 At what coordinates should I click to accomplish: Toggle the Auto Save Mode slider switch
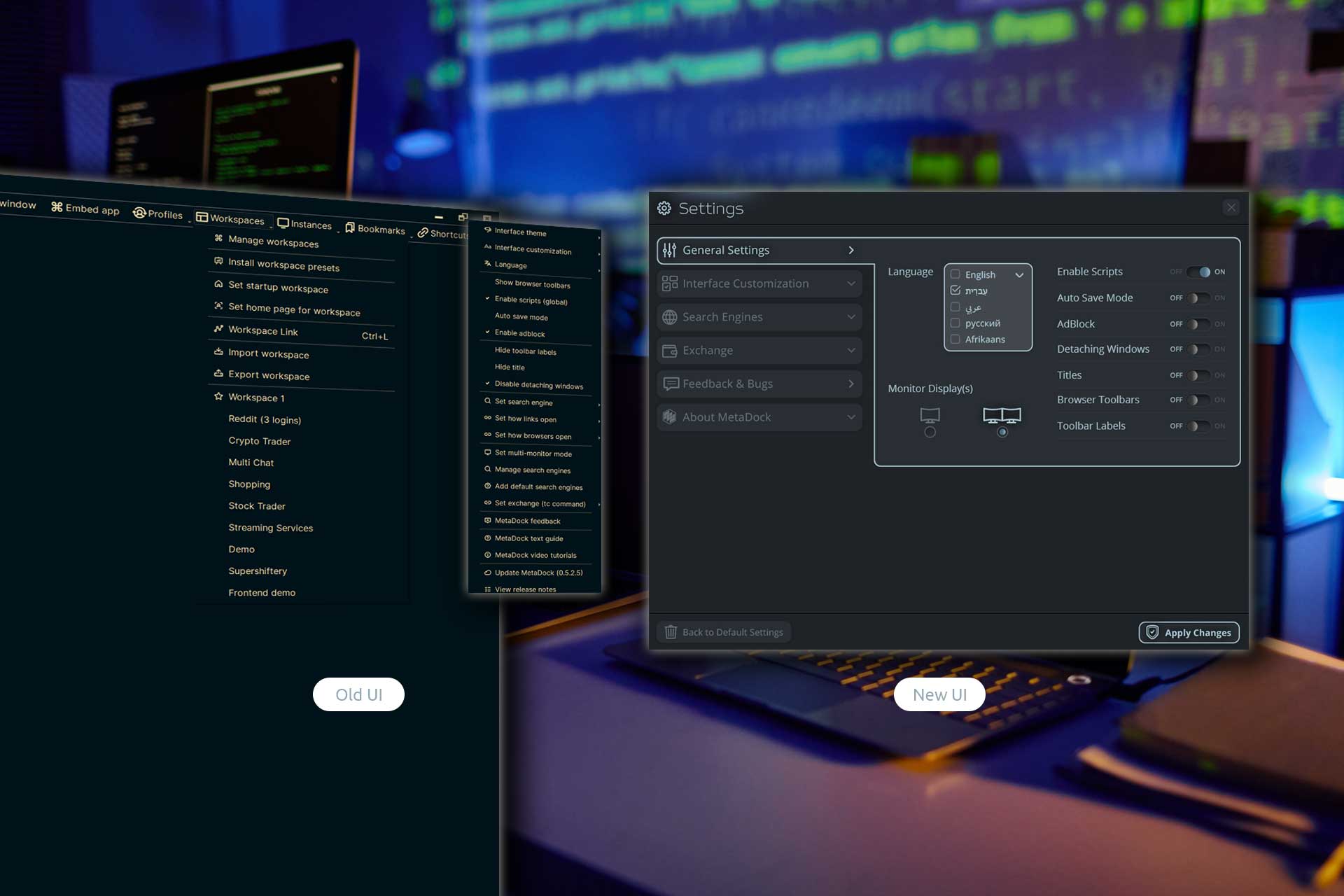click(x=1198, y=298)
